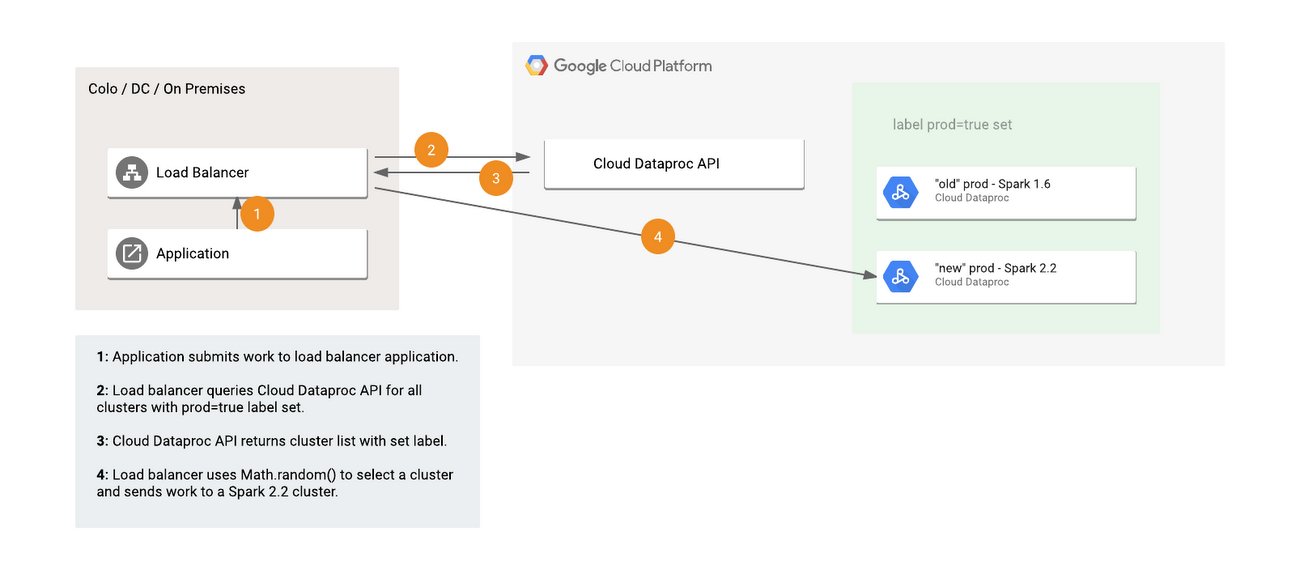Click the Google Cloud Platform title text
The image size is (1300, 570).
click(633, 66)
